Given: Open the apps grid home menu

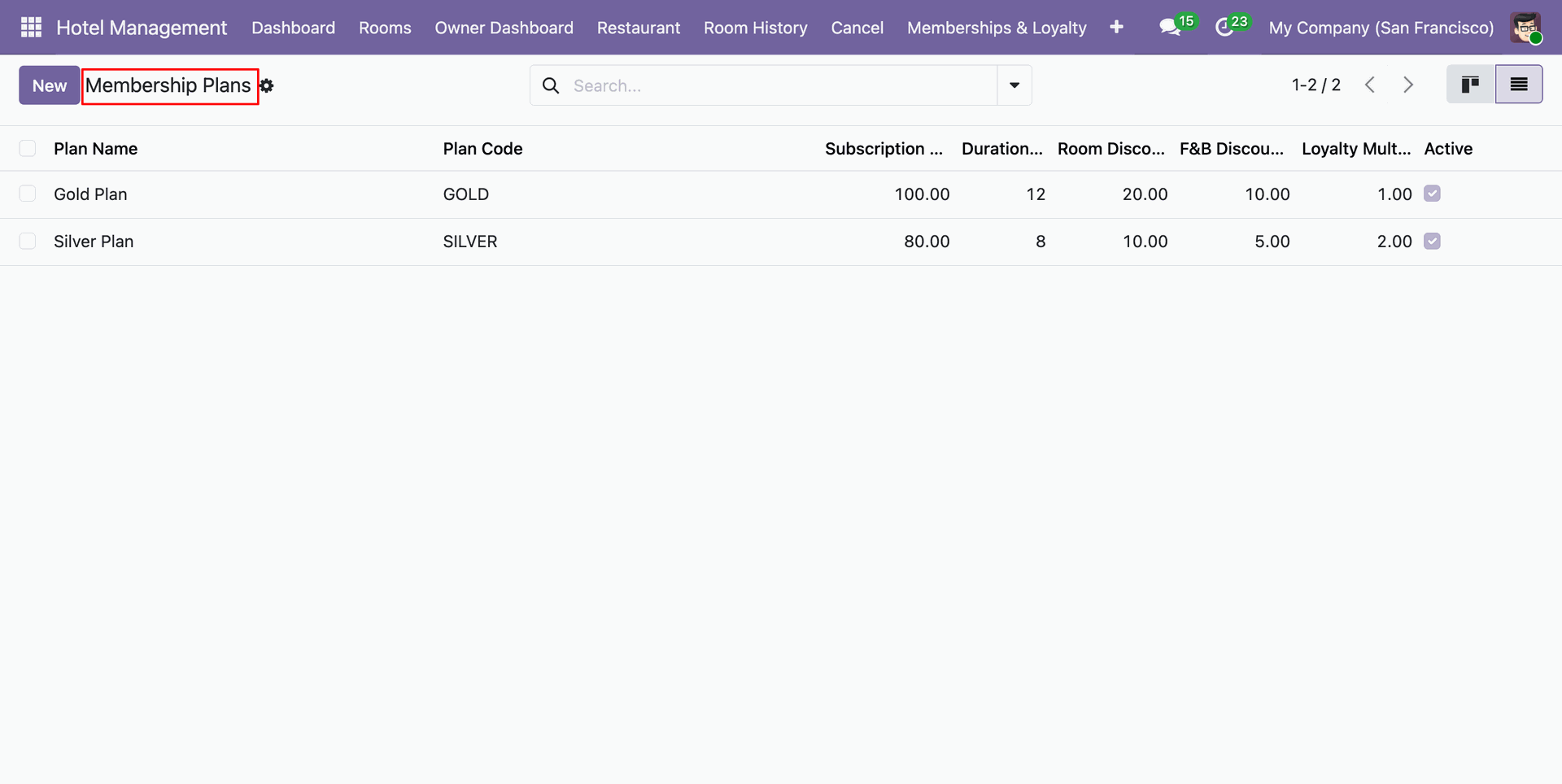Looking at the screenshot, I should (x=31, y=28).
